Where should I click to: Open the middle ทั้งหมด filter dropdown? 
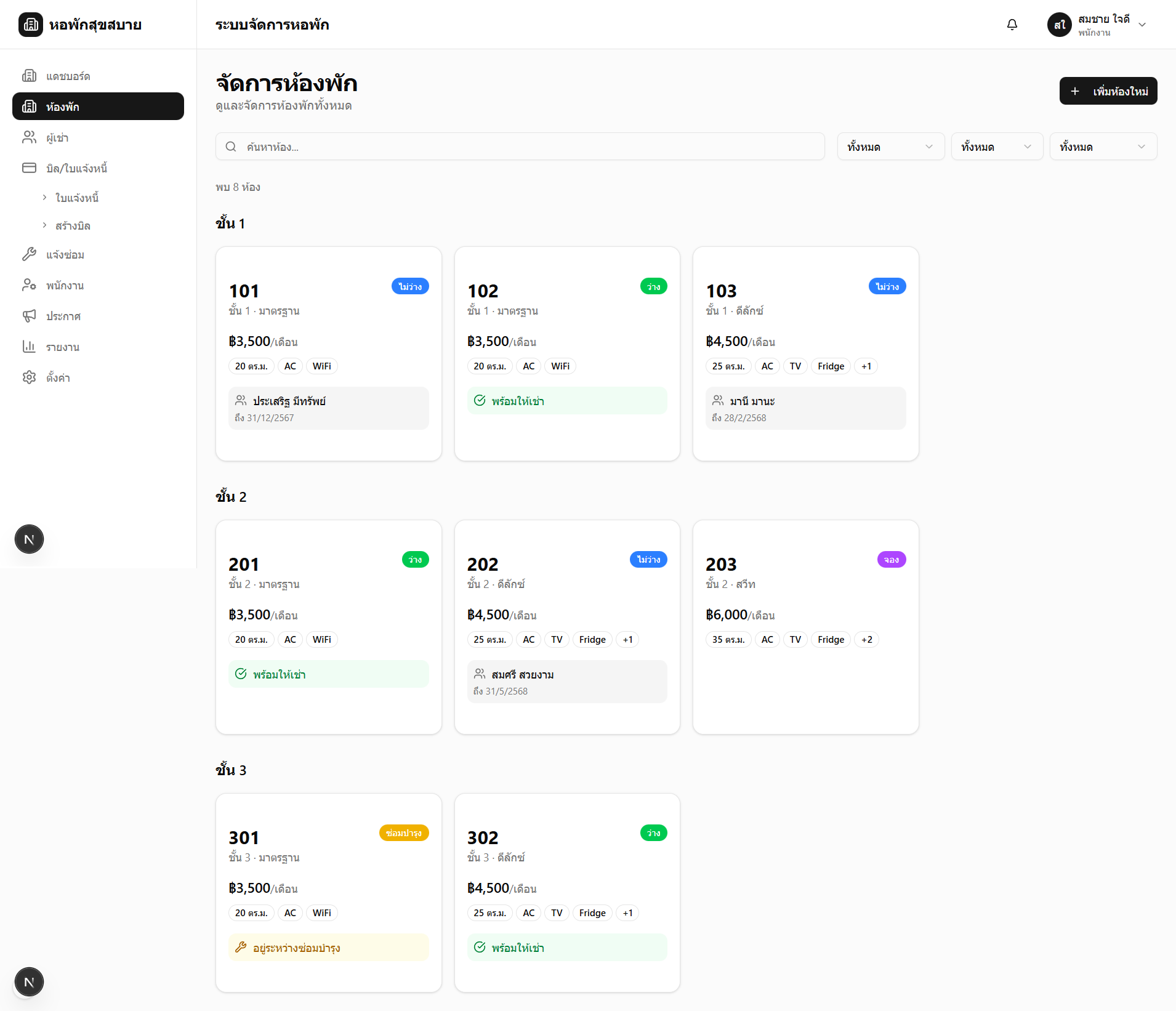(x=997, y=147)
